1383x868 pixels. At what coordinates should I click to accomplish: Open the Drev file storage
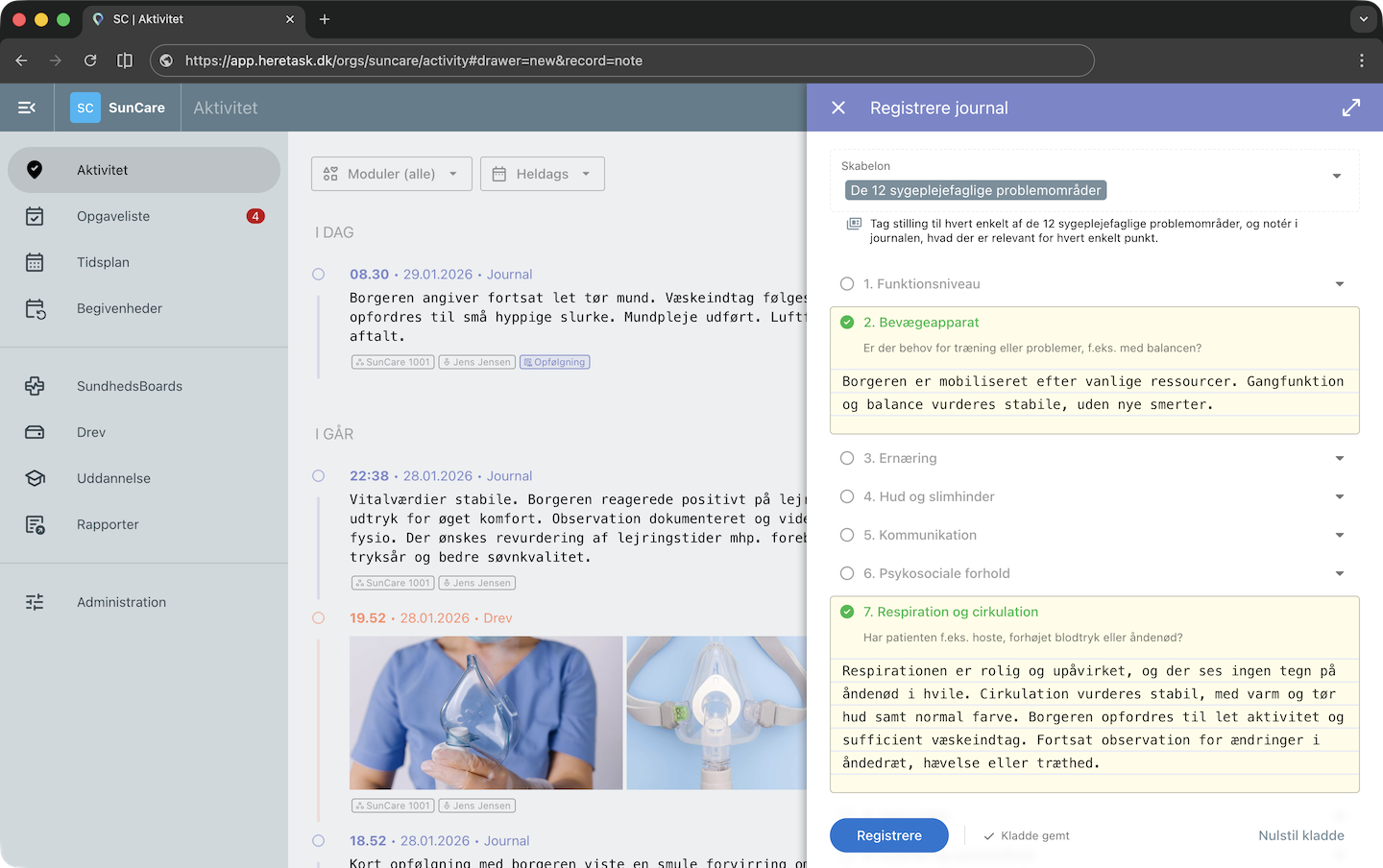coord(90,432)
